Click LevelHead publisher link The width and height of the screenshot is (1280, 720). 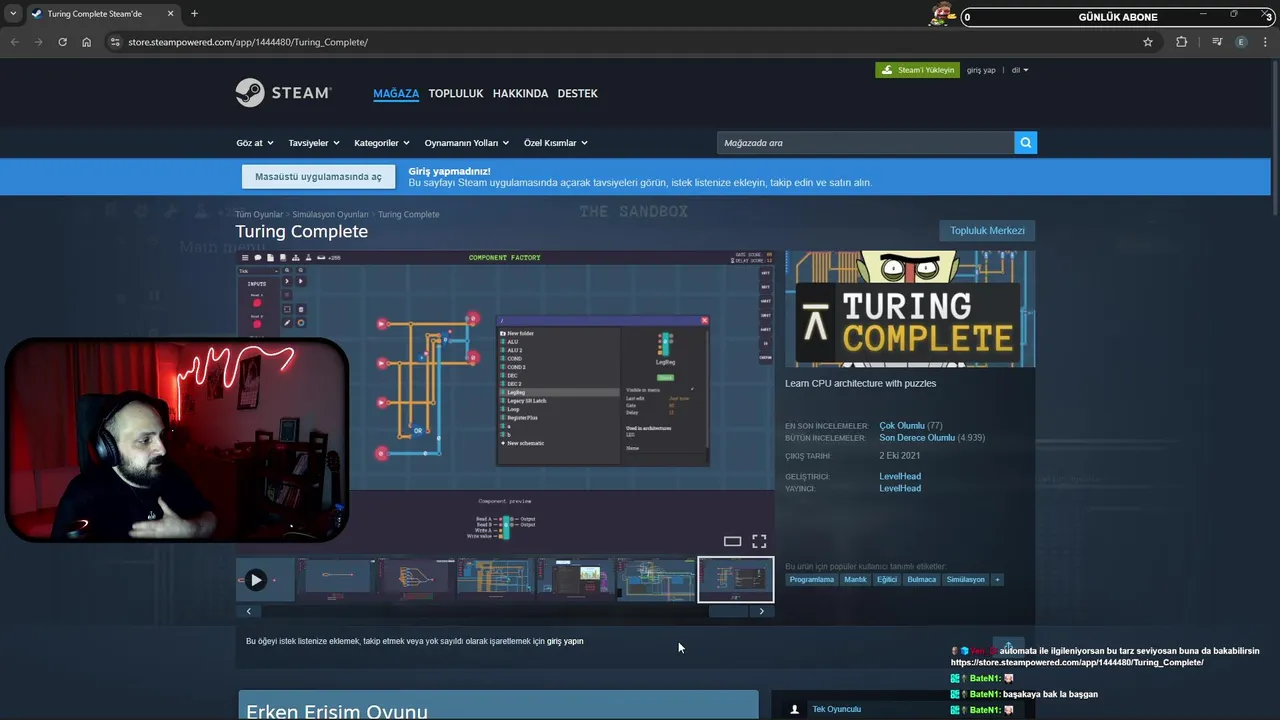pos(900,488)
